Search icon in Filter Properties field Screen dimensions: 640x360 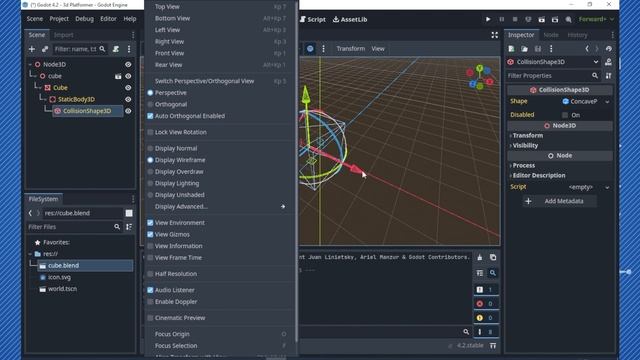tap(595, 76)
